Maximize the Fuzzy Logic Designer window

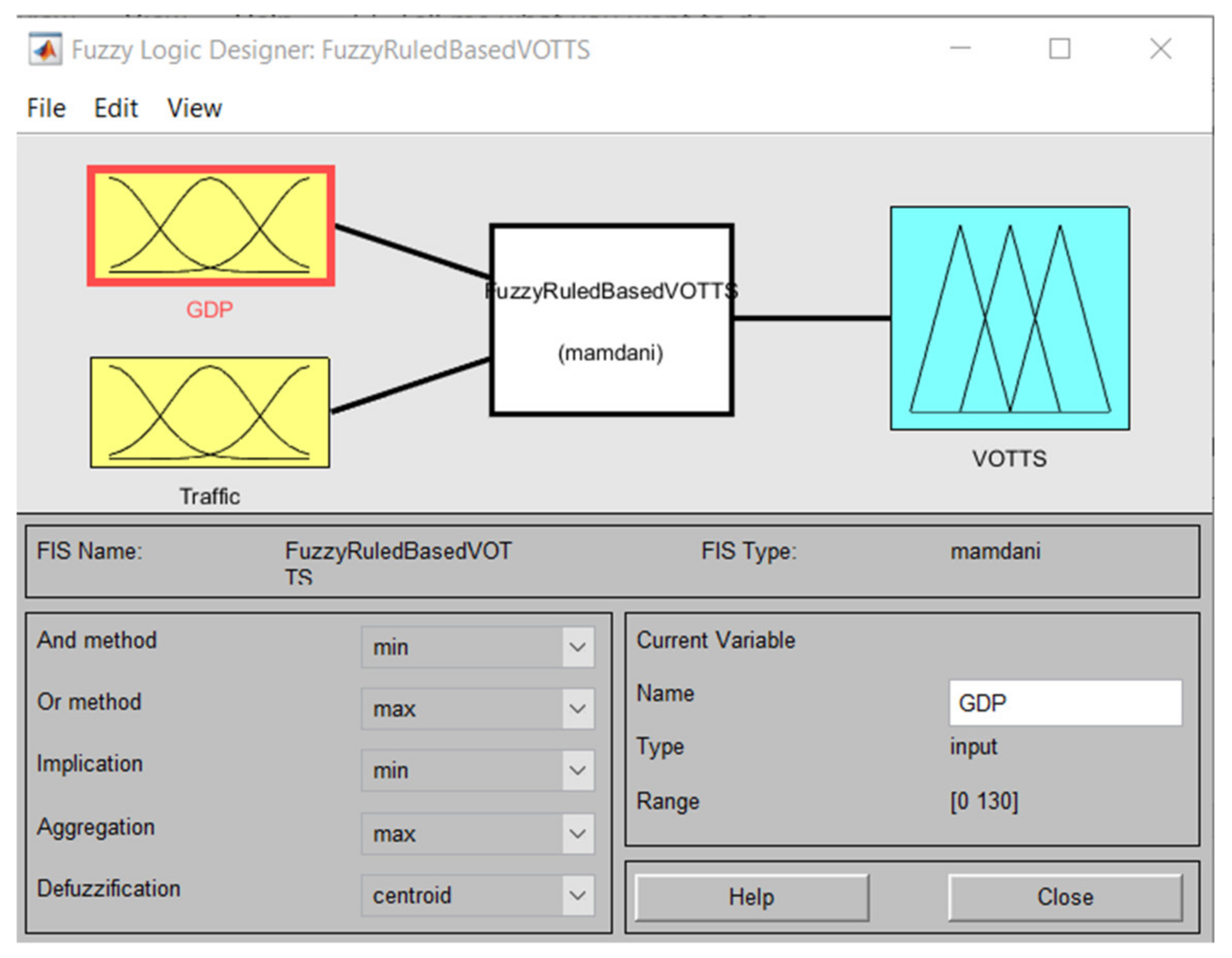tap(1059, 49)
